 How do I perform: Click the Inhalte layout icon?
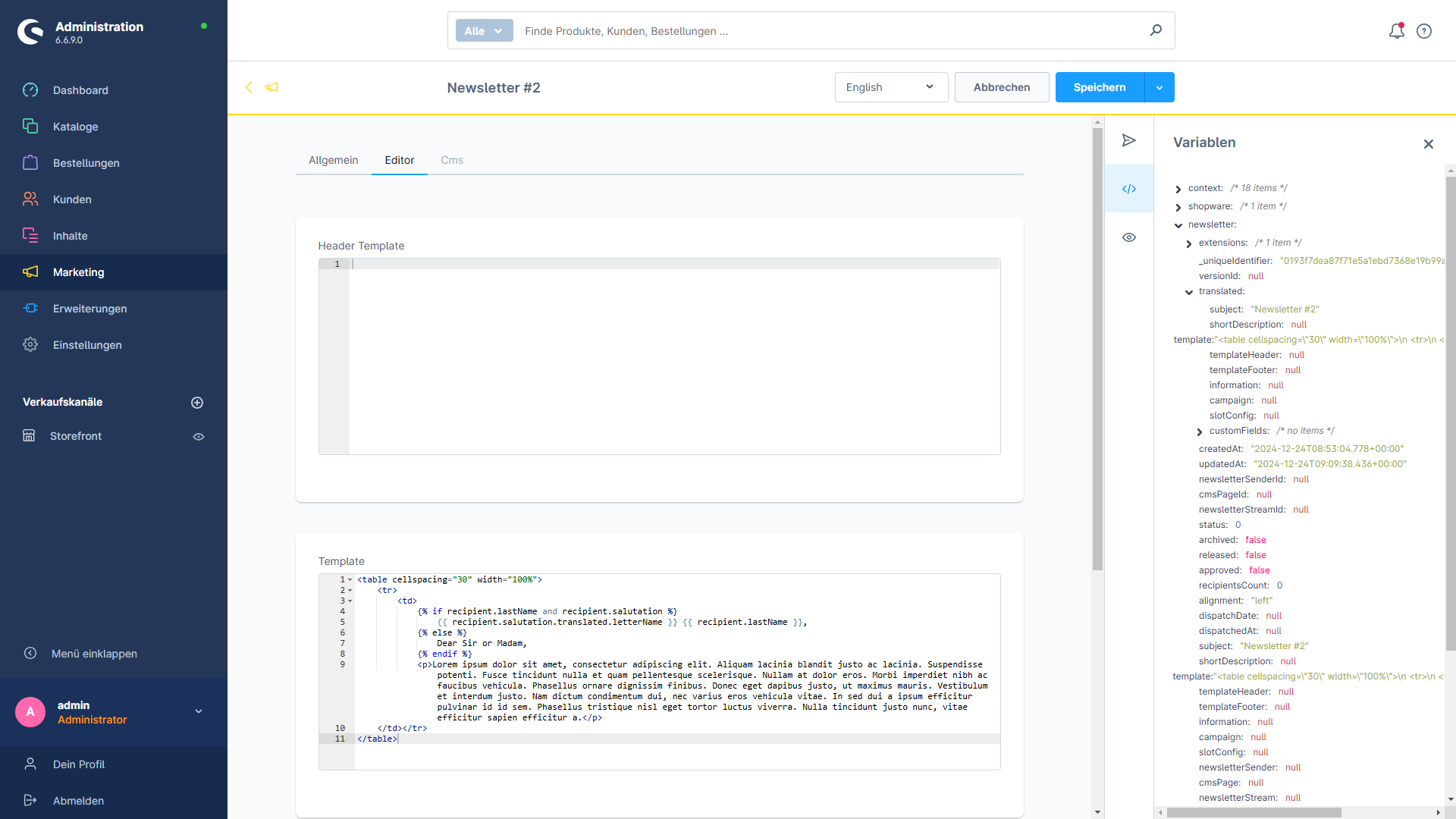30,236
